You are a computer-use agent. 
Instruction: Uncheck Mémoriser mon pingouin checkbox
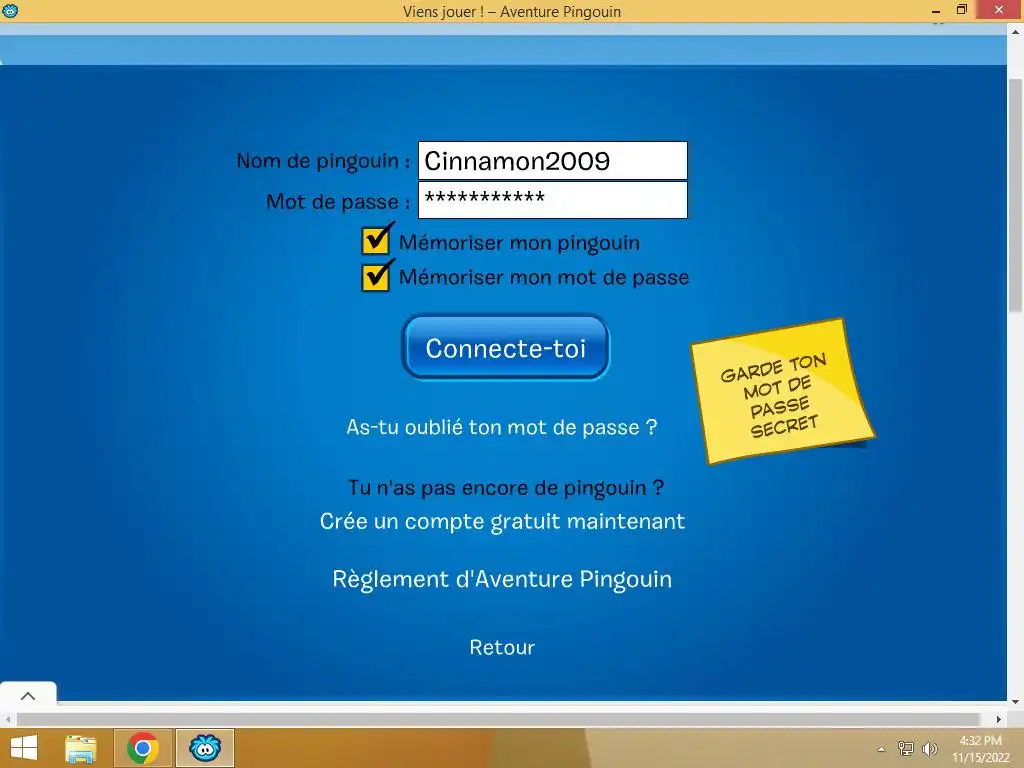point(376,240)
